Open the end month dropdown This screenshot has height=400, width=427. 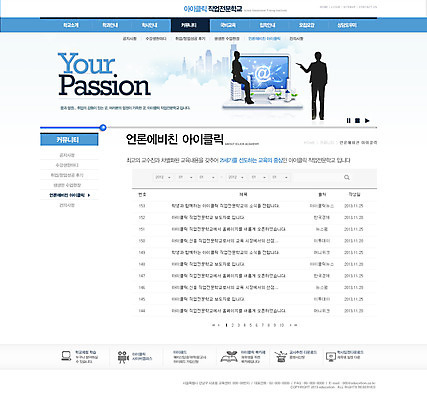(258, 177)
